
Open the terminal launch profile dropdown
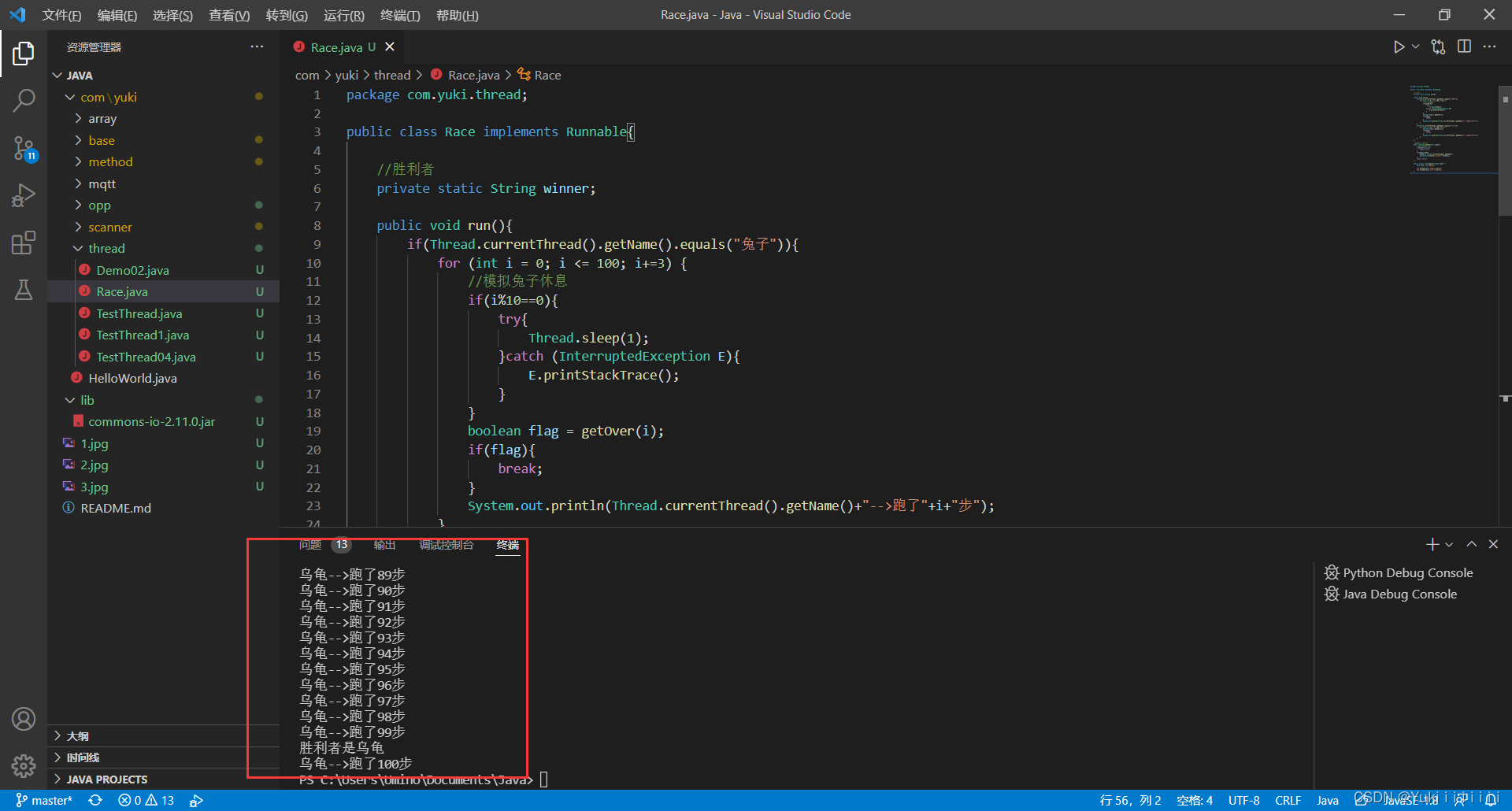[1449, 544]
